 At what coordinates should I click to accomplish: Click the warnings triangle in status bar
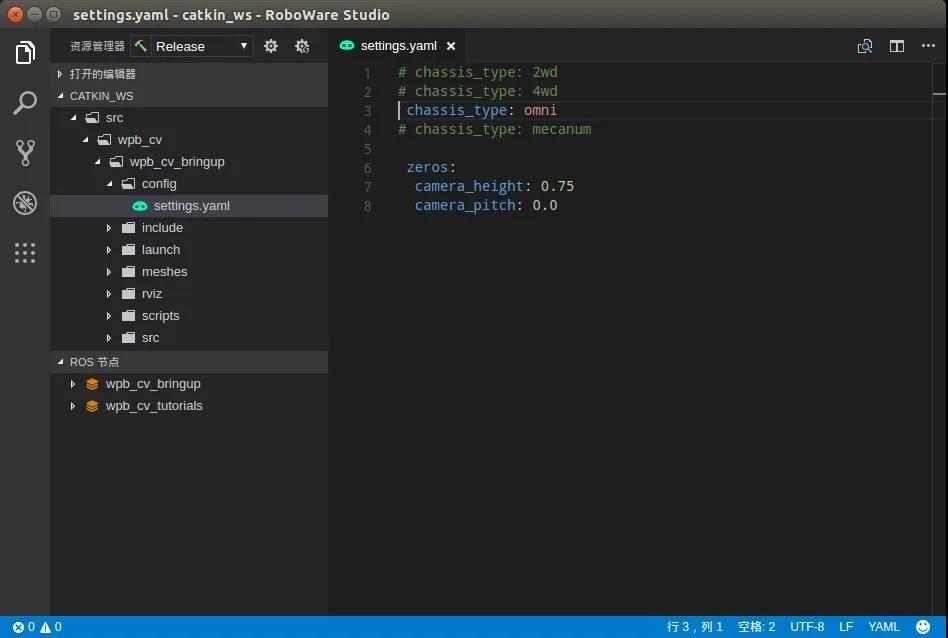(45, 627)
